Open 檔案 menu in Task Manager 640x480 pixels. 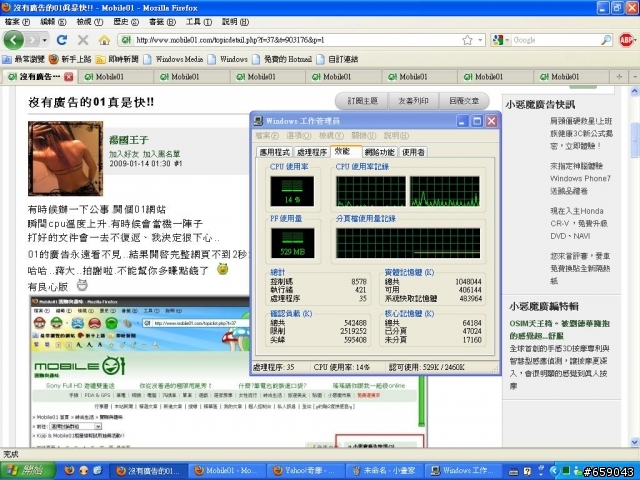267,136
